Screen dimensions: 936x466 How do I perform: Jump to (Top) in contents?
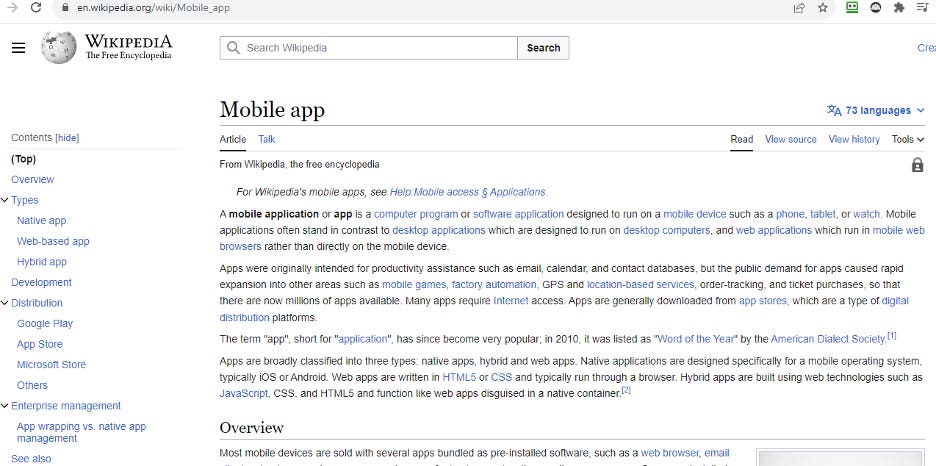pos(23,159)
